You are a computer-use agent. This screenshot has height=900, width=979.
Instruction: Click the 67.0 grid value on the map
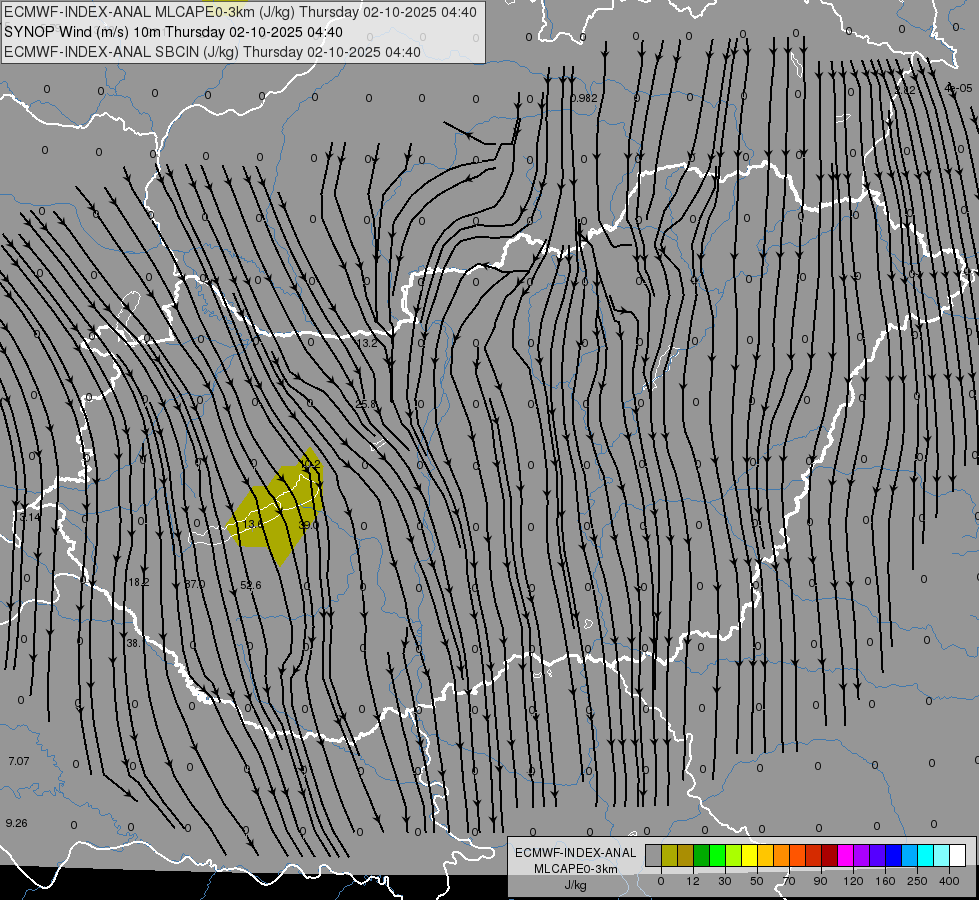195,584
